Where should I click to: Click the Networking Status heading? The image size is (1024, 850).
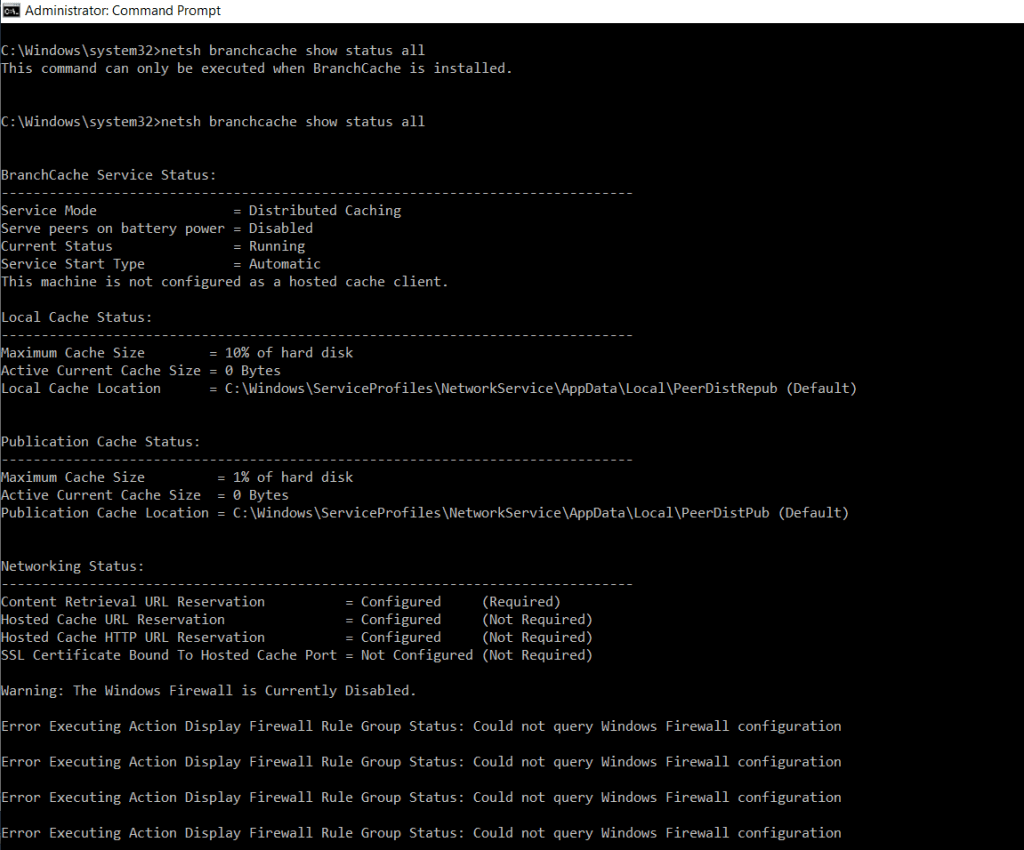tap(83, 565)
